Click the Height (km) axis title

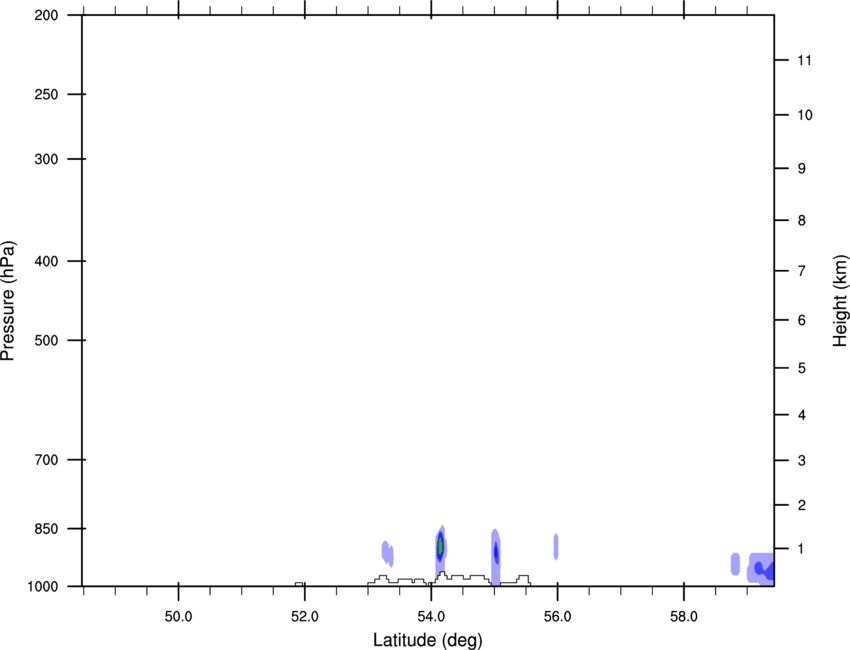click(x=840, y=300)
